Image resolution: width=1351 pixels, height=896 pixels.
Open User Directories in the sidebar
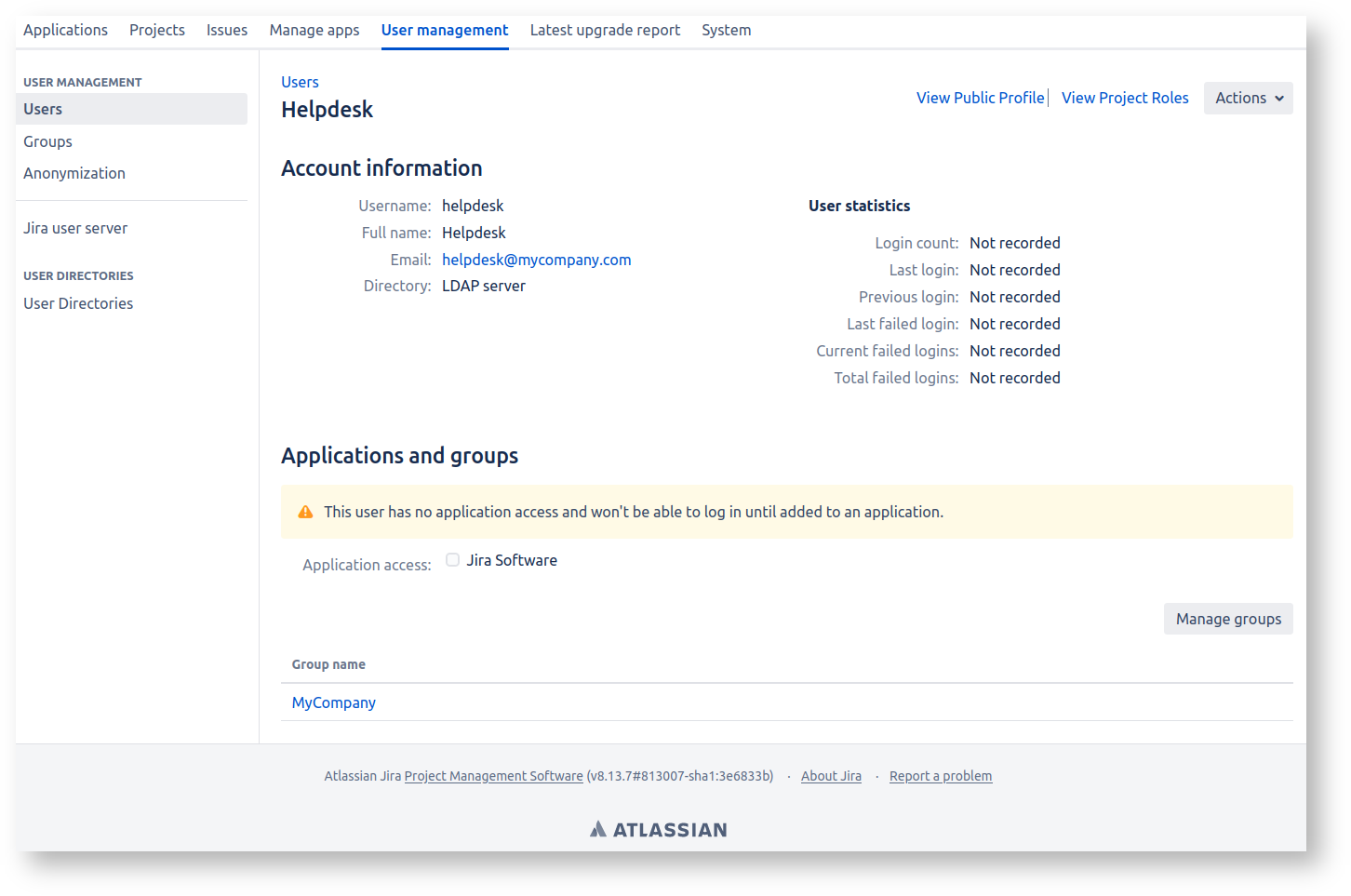[x=78, y=303]
